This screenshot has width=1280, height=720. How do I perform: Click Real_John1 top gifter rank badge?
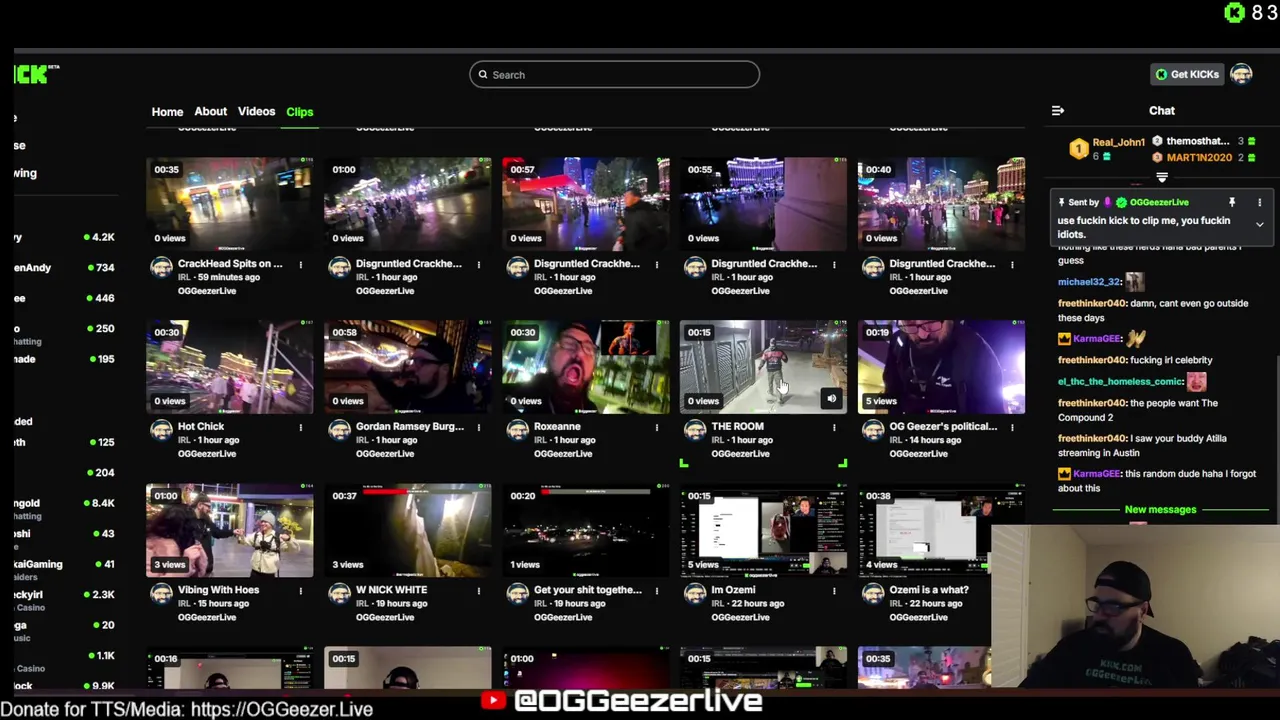click(x=1078, y=149)
